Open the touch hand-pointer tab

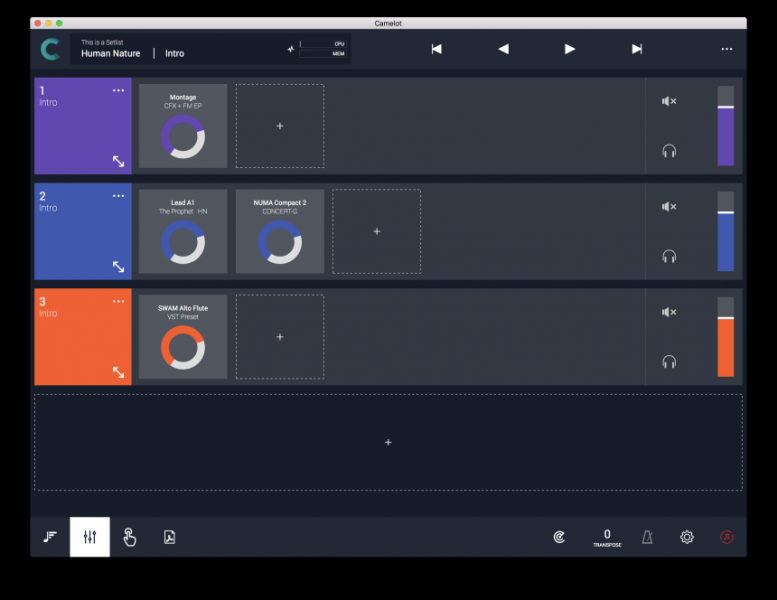129,537
